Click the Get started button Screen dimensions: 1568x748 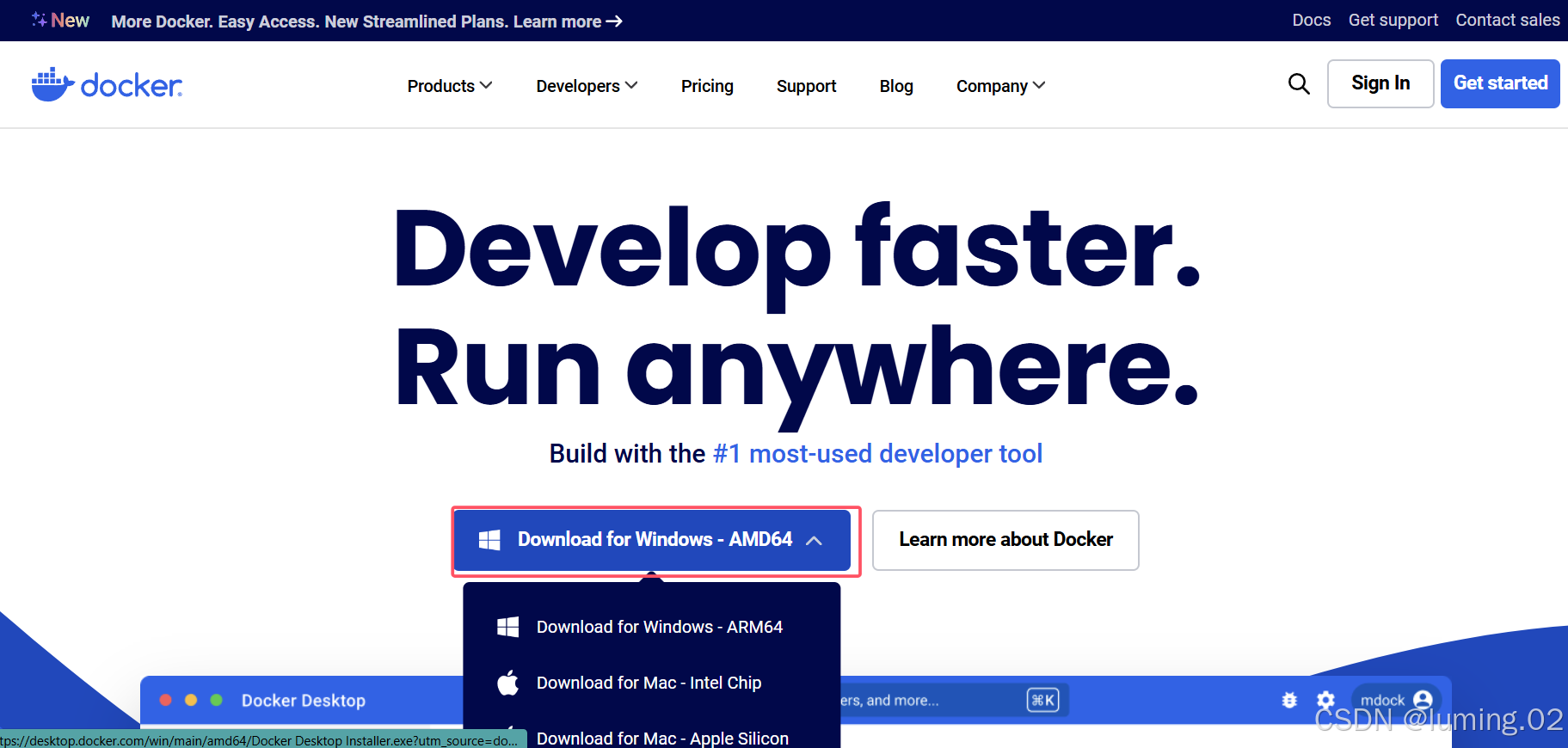(1500, 83)
